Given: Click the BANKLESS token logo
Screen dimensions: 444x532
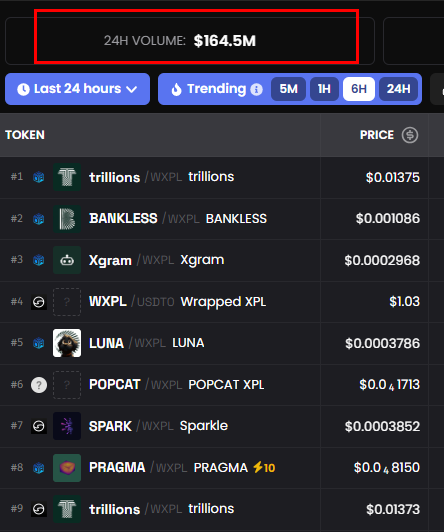Looking at the screenshot, I should click(67, 219).
